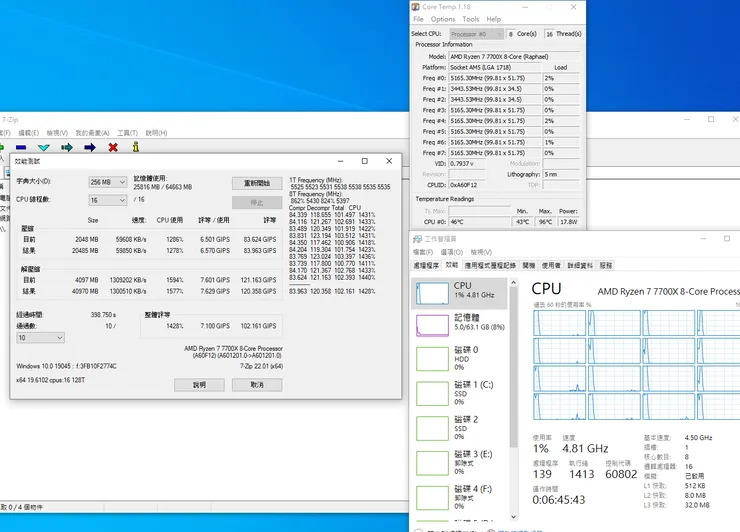Open the dictionary size 256 MB dropdown
This screenshot has height=532, width=740.
click(x=107, y=182)
